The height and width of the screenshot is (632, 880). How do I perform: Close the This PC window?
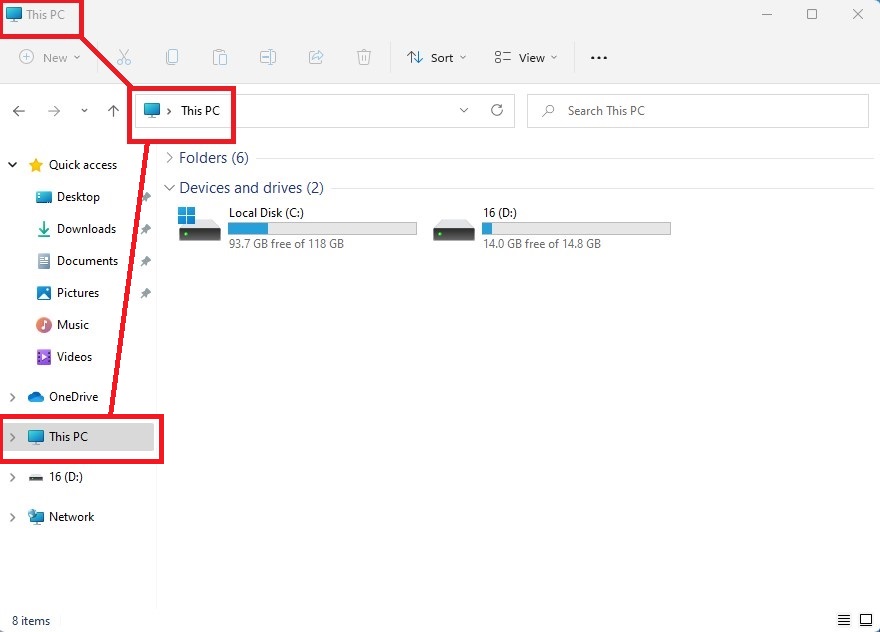pos(858,14)
